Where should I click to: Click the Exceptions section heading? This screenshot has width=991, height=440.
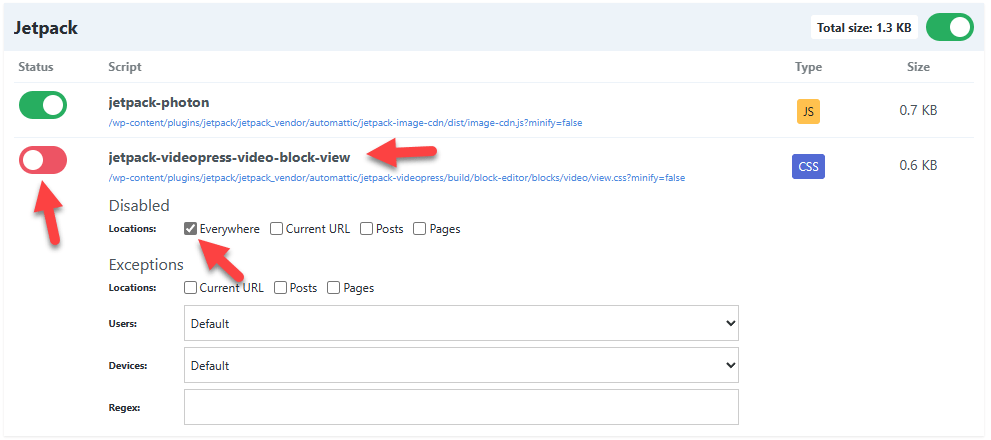146,264
